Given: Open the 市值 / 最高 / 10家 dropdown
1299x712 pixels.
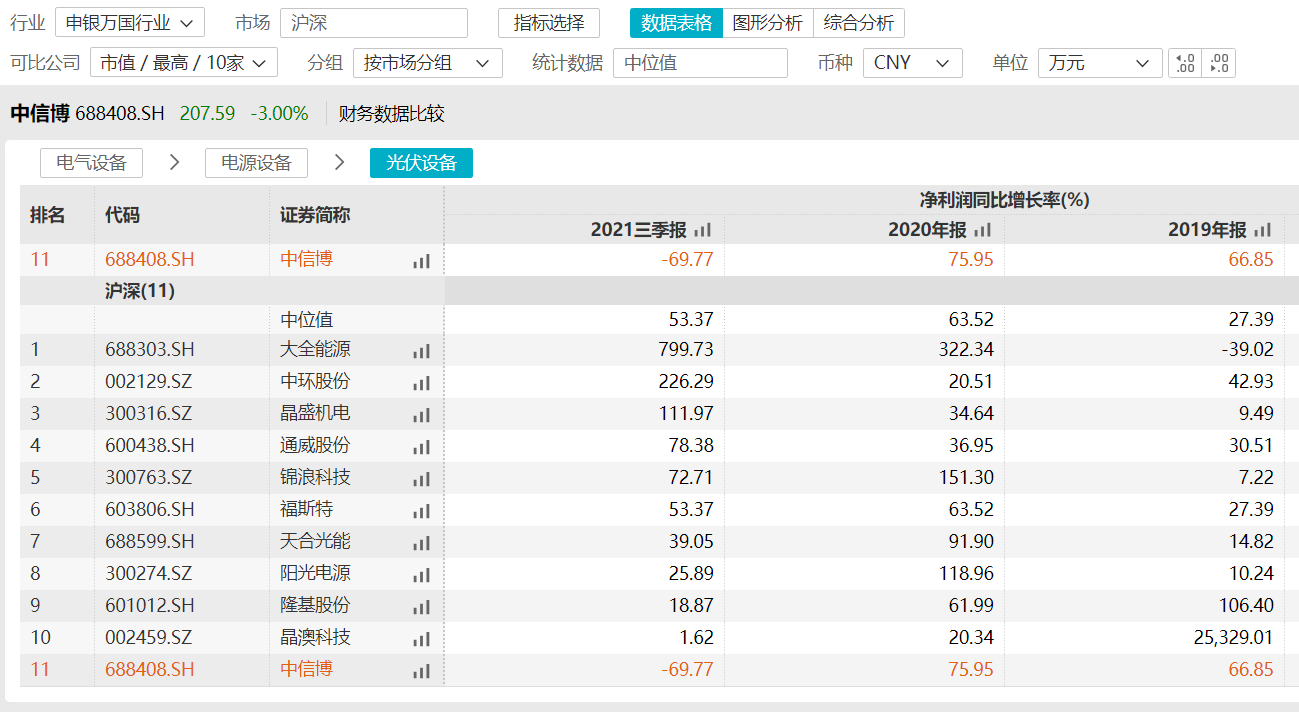Looking at the screenshot, I should 184,63.
